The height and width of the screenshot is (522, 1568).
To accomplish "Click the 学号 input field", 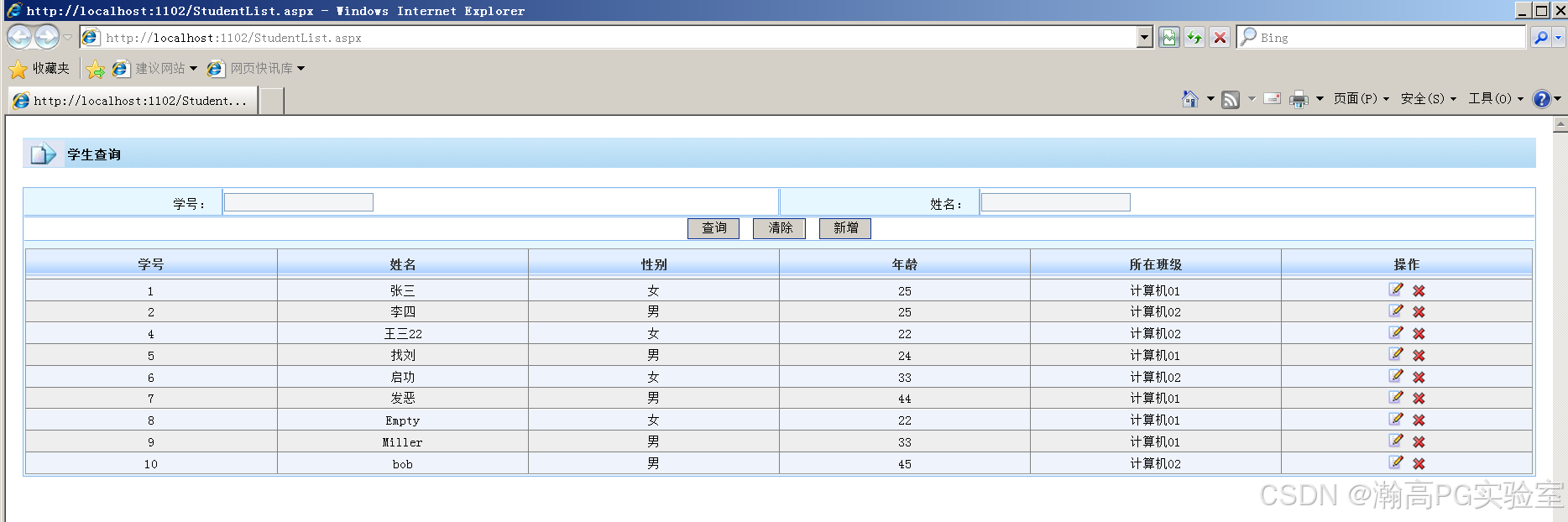I will pos(298,202).
